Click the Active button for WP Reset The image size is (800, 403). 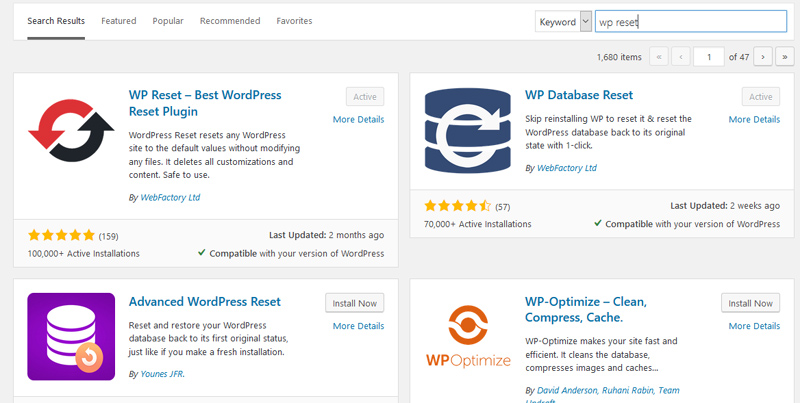tap(365, 97)
